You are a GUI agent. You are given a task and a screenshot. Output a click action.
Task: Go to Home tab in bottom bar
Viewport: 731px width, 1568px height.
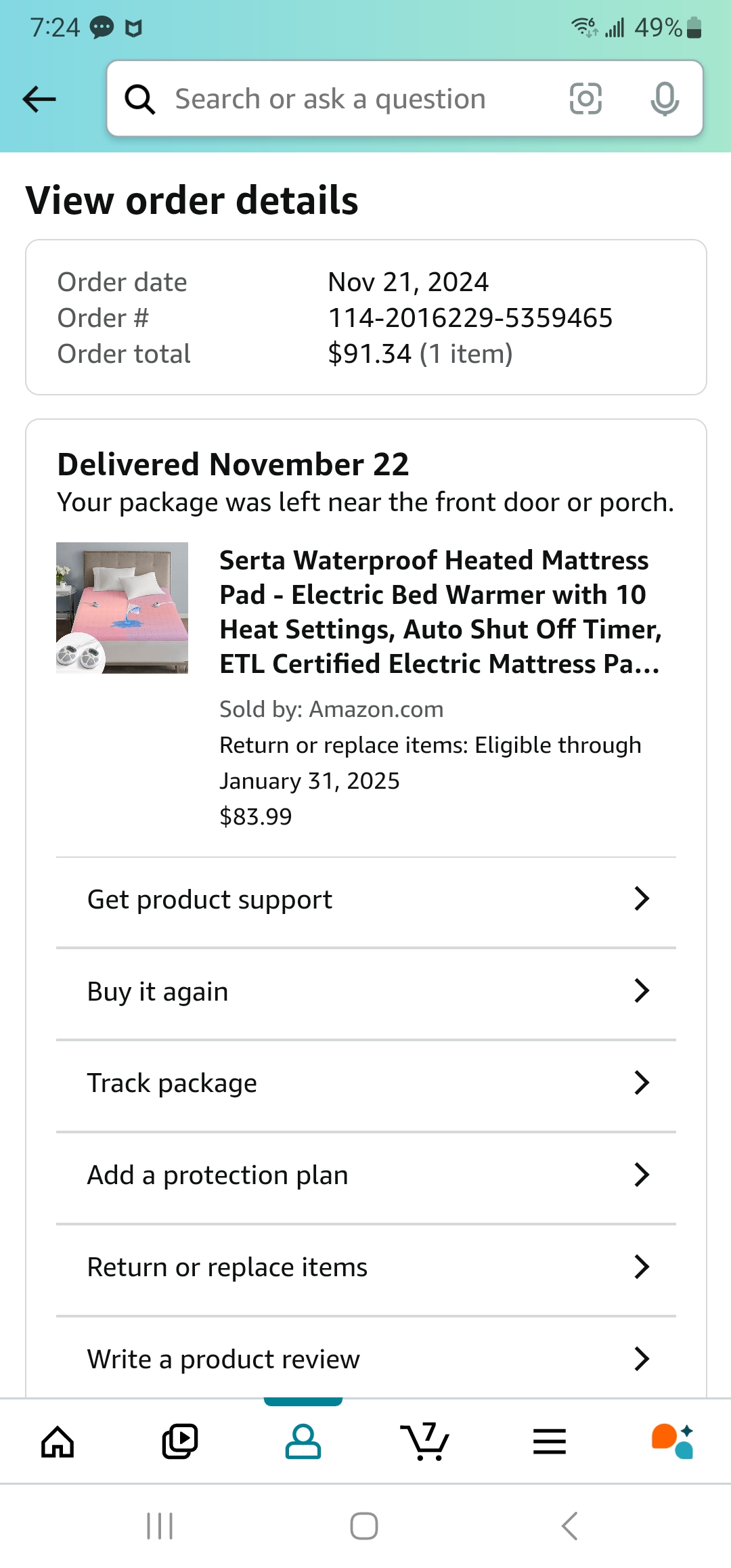coord(58,1442)
